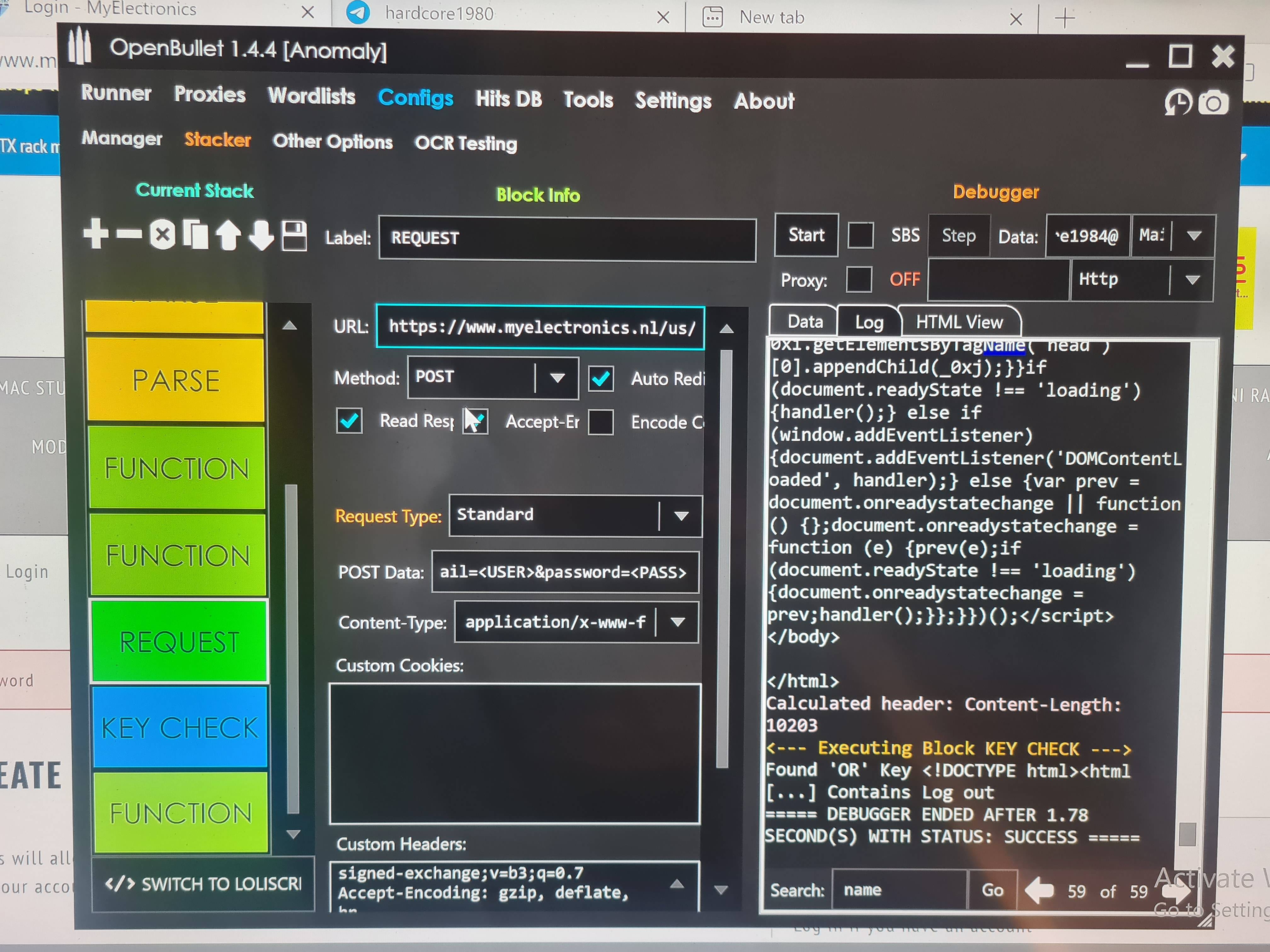Go to previous search result arrow
Screen dimensions: 1270x952
tap(1039, 890)
